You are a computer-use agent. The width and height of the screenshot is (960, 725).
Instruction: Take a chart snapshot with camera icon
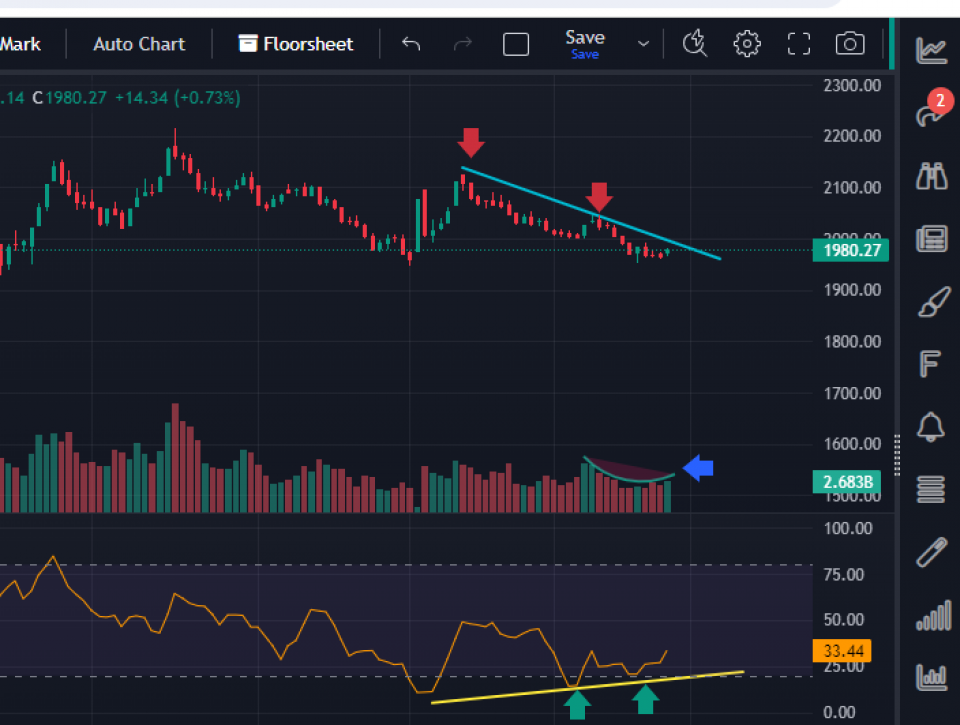[850, 44]
